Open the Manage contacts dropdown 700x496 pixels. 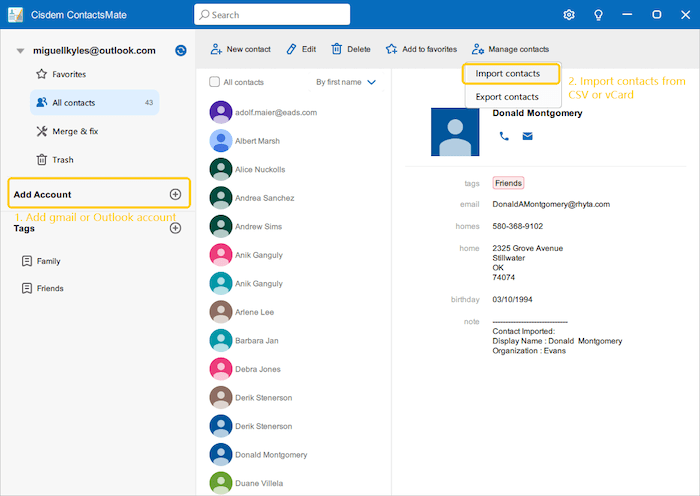coord(510,49)
